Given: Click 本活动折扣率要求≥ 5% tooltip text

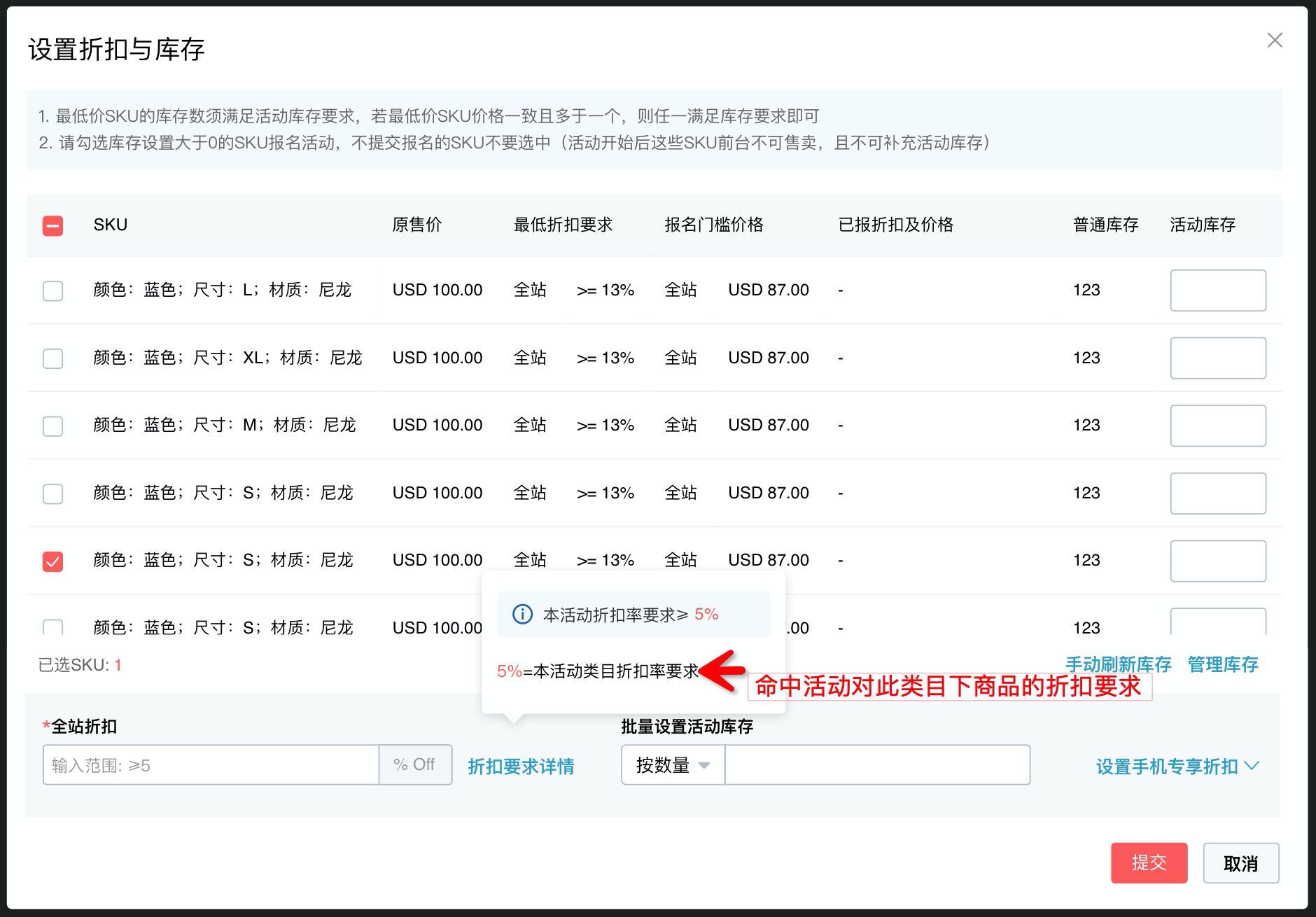Looking at the screenshot, I should point(631,615).
